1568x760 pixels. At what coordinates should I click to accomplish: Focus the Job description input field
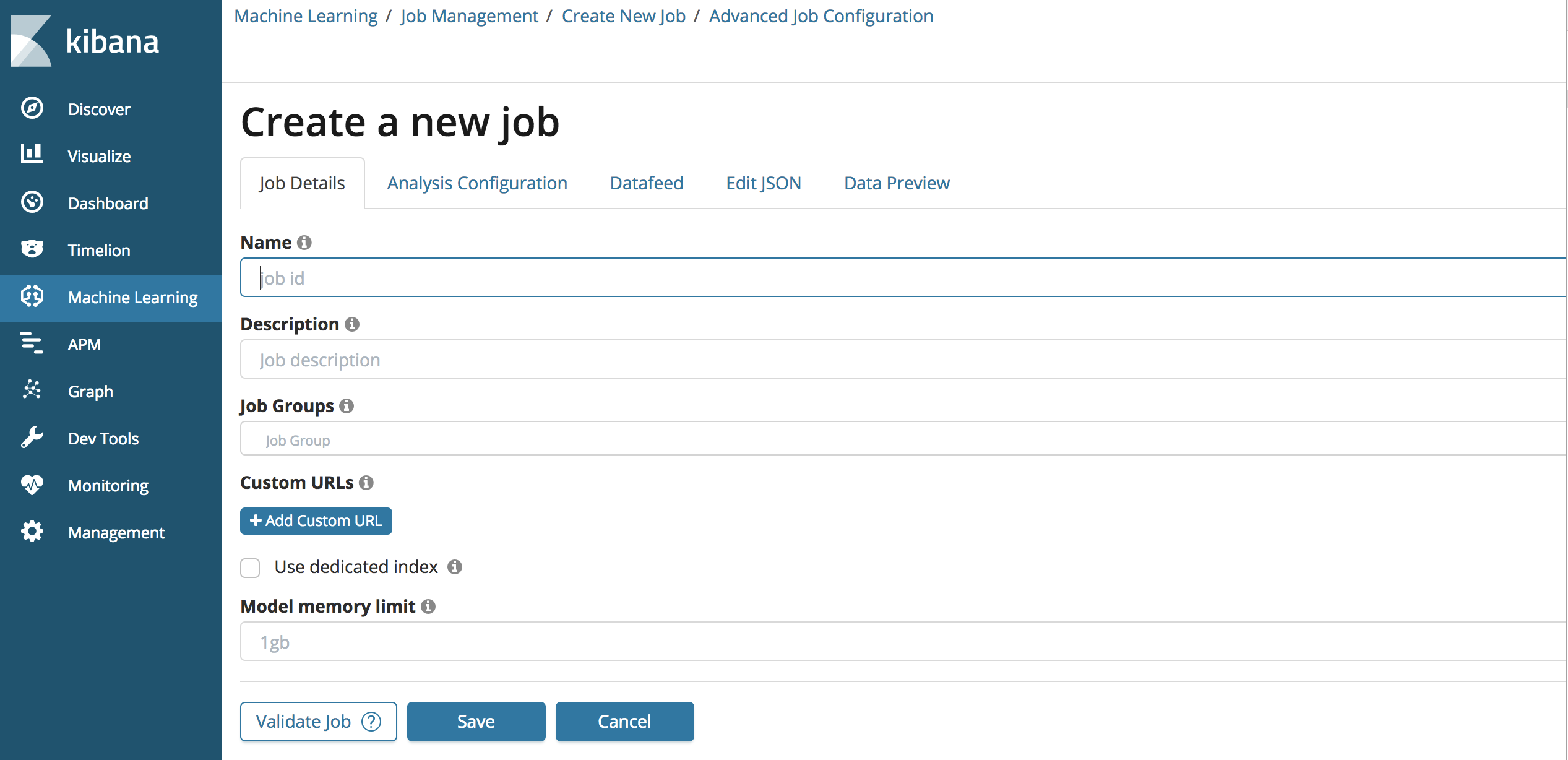point(902,360)
